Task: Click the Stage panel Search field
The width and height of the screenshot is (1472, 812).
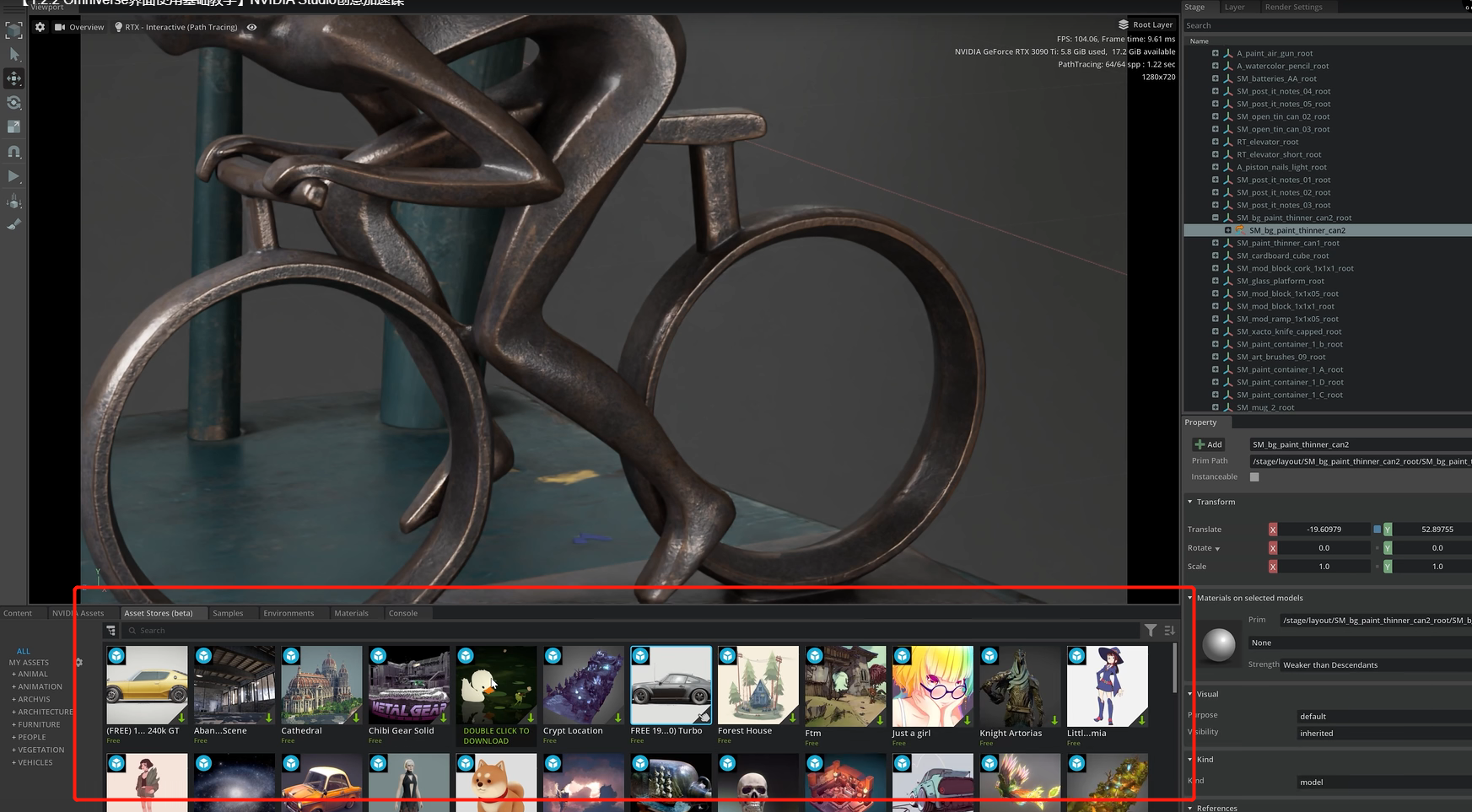Action: point(1327,25)
